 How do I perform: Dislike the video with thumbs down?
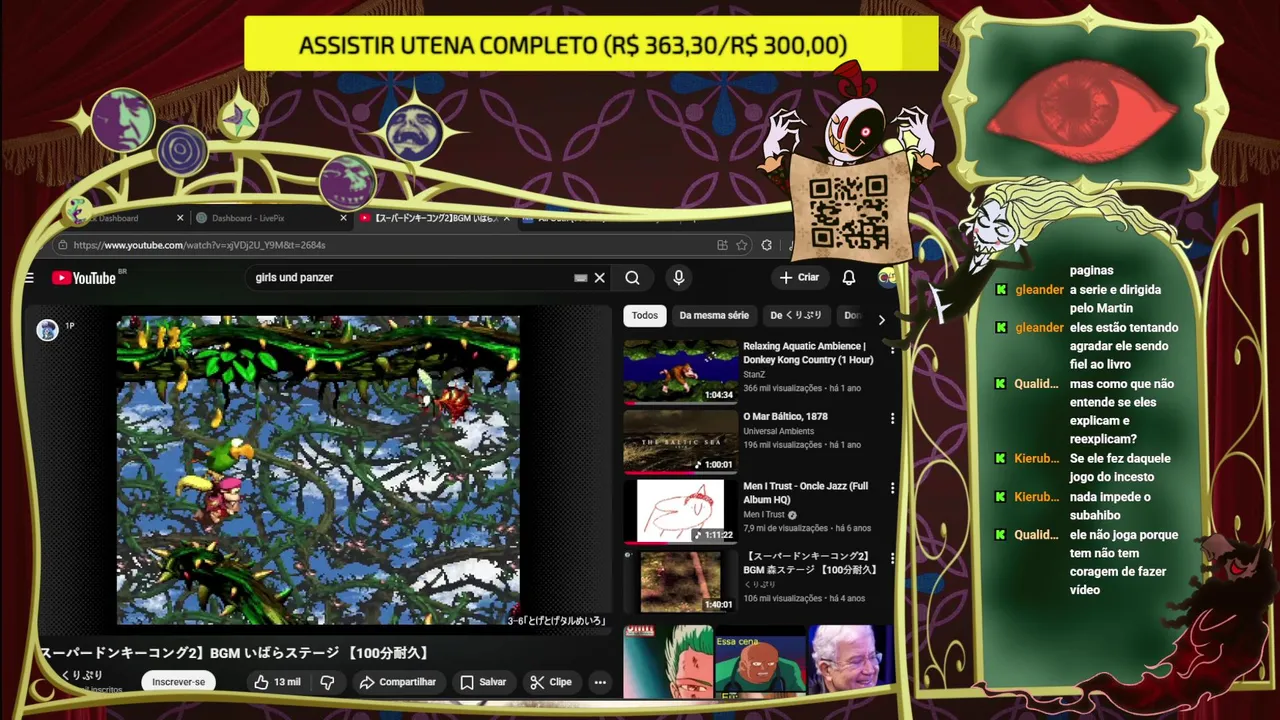pos(327,682)
